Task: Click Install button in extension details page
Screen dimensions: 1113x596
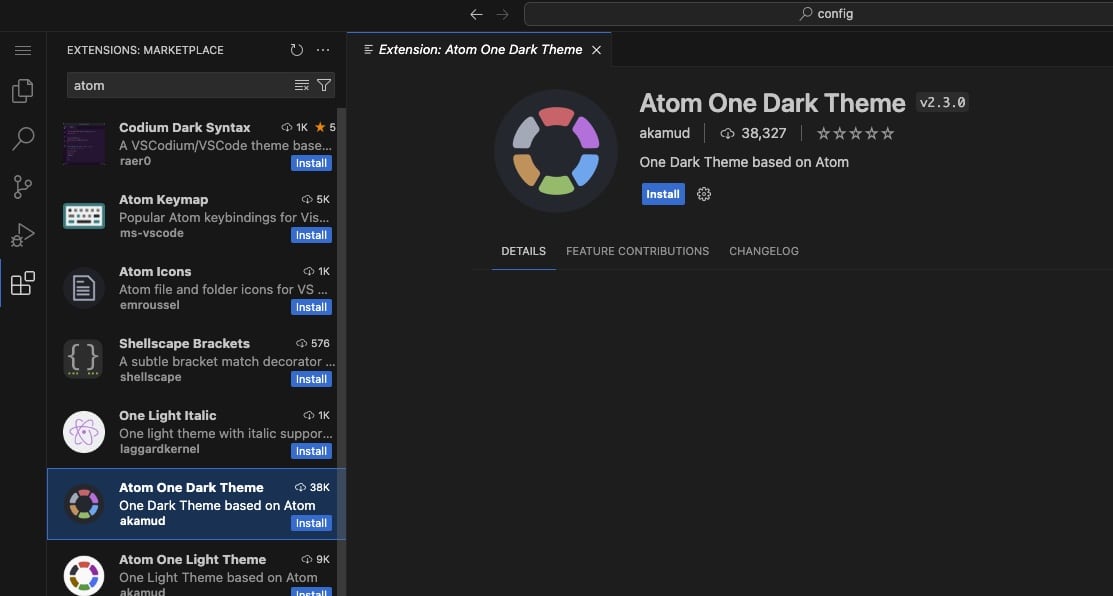Action: click(663, 194)
